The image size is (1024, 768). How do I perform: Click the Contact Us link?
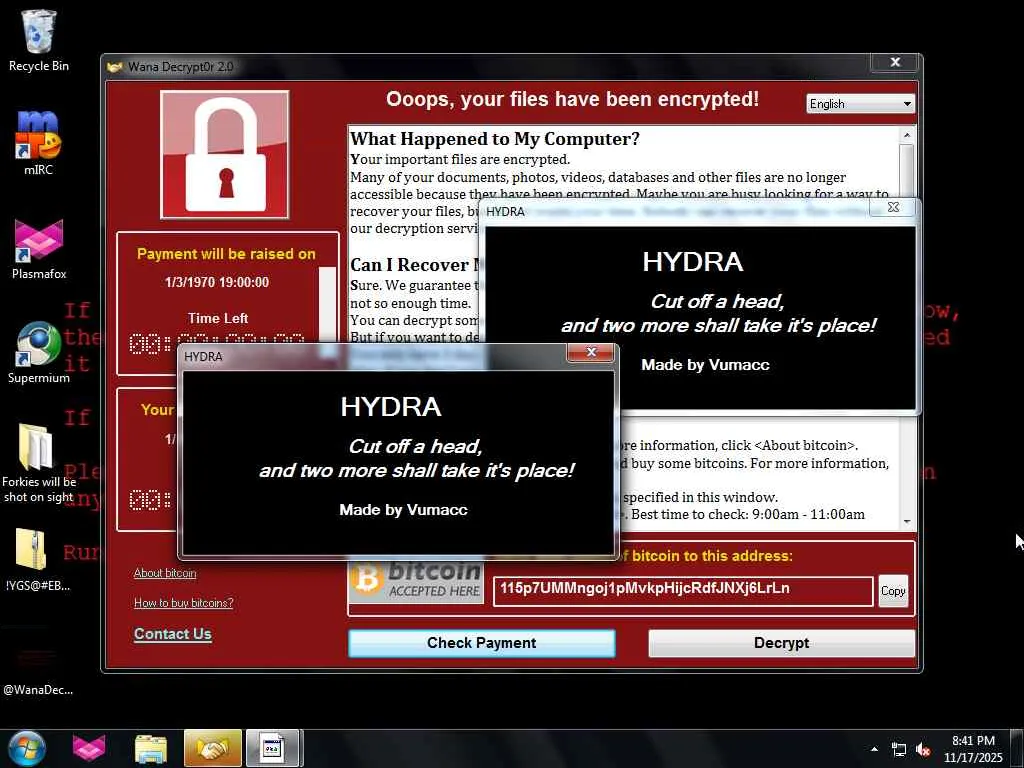[x=172, y=633]
